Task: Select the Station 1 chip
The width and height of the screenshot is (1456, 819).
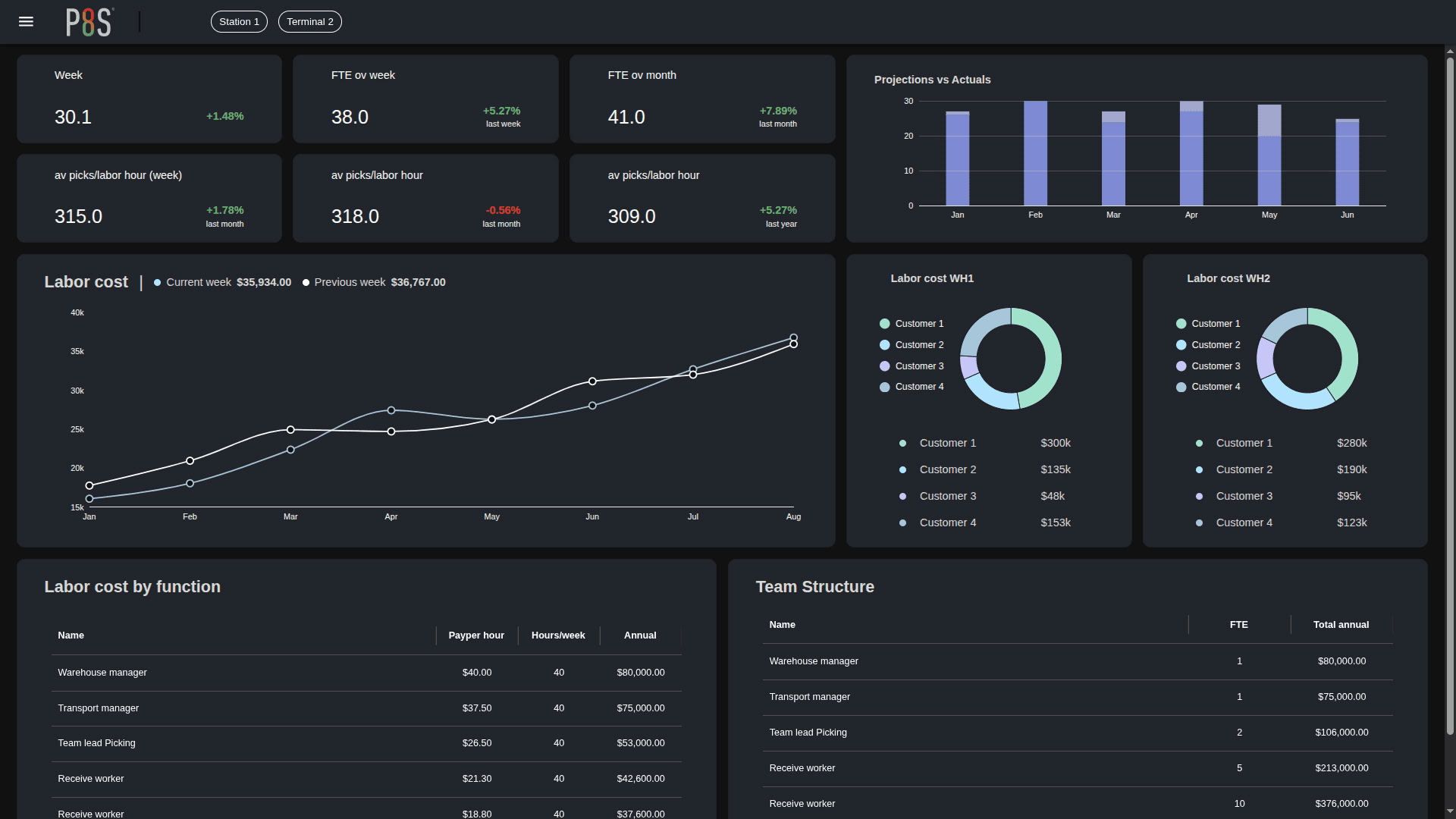Action: point(239,21)
